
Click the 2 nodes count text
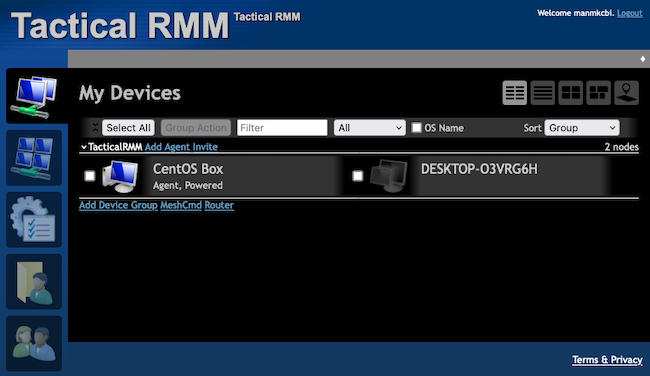pyautogui.click(x=621, y=147)
